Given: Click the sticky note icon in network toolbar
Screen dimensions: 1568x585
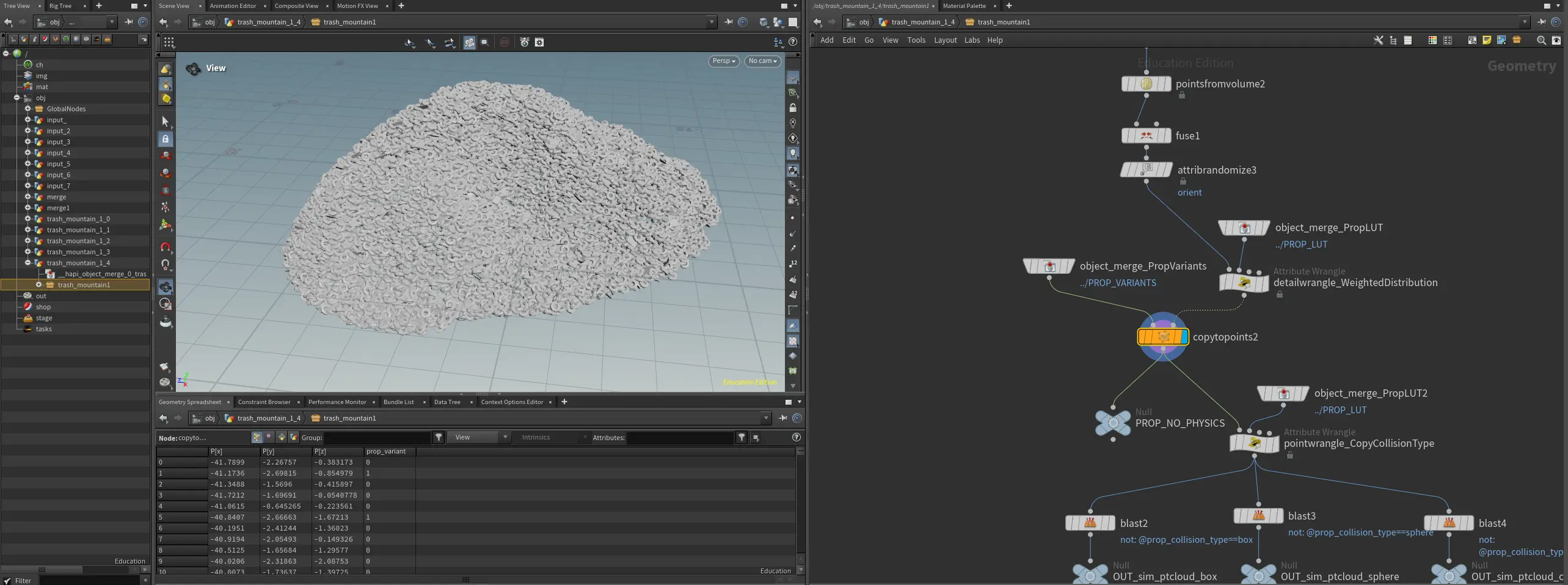Looking at the screenshot, I should point(1487,40).
